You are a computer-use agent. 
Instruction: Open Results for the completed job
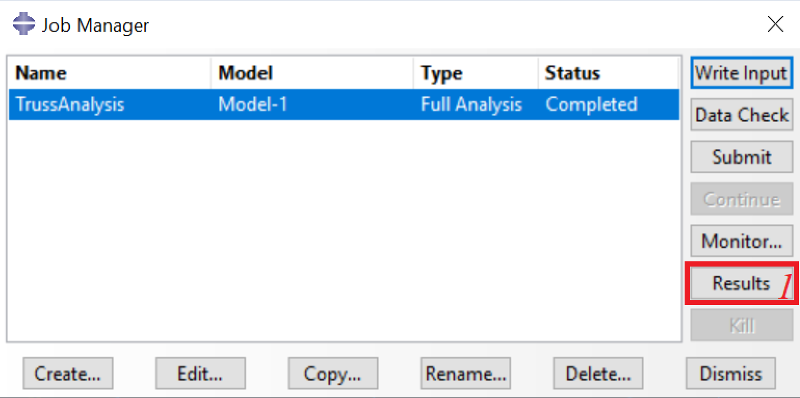click(x=742, y=283)
